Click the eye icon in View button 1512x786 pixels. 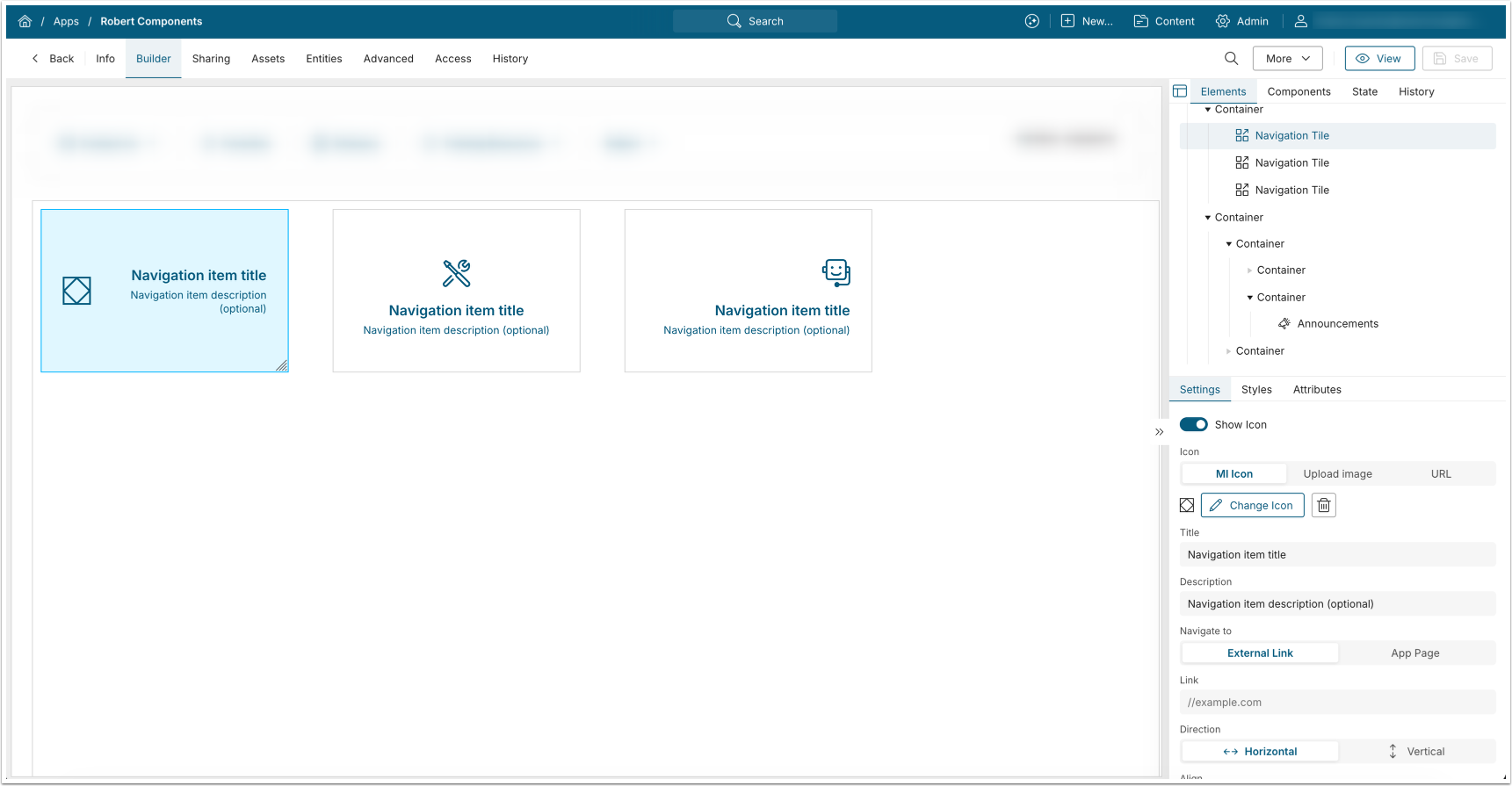[1363, 59]
